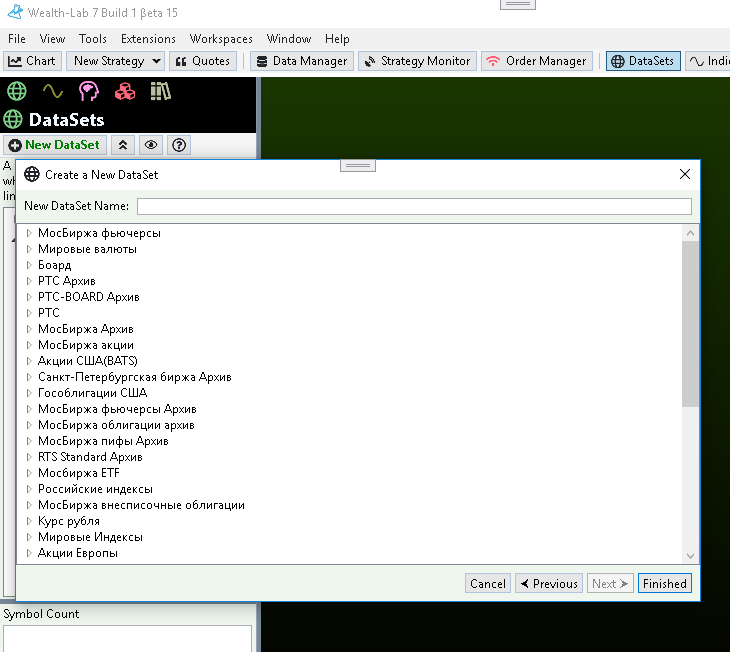
Task: Click the list scrollbar down arrow
Action: click(690, 556)
